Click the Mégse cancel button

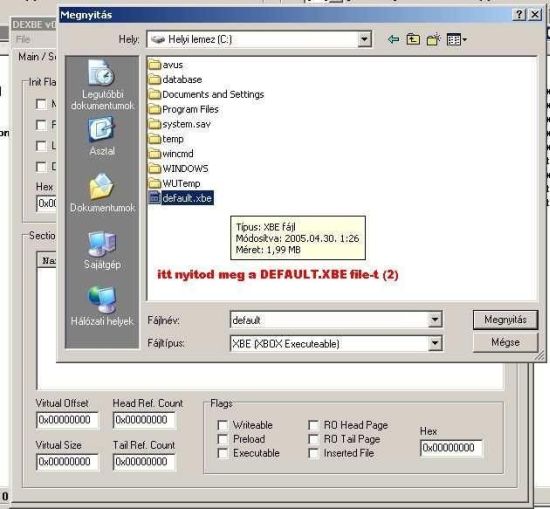(x=505, y=342)
